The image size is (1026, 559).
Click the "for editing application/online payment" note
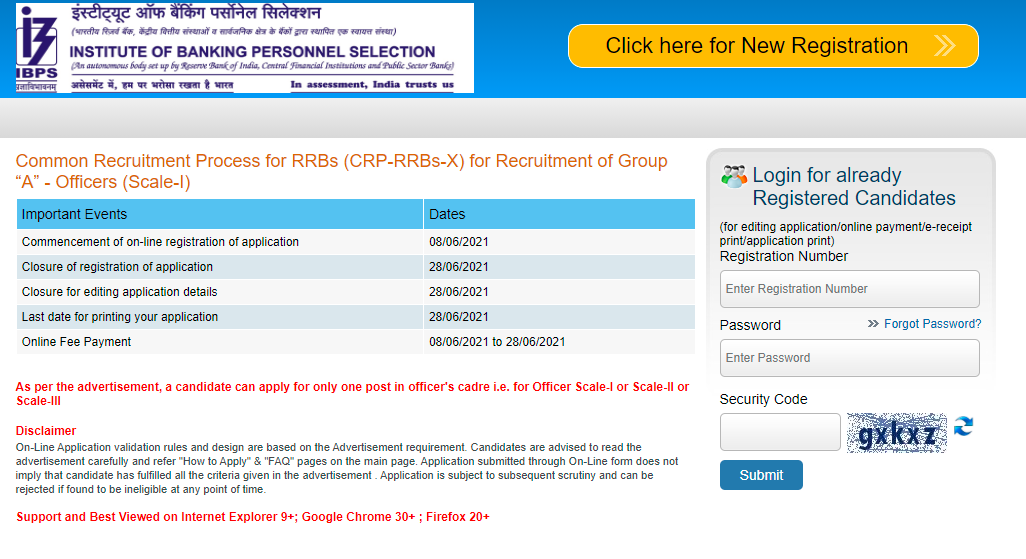[845, 234]
